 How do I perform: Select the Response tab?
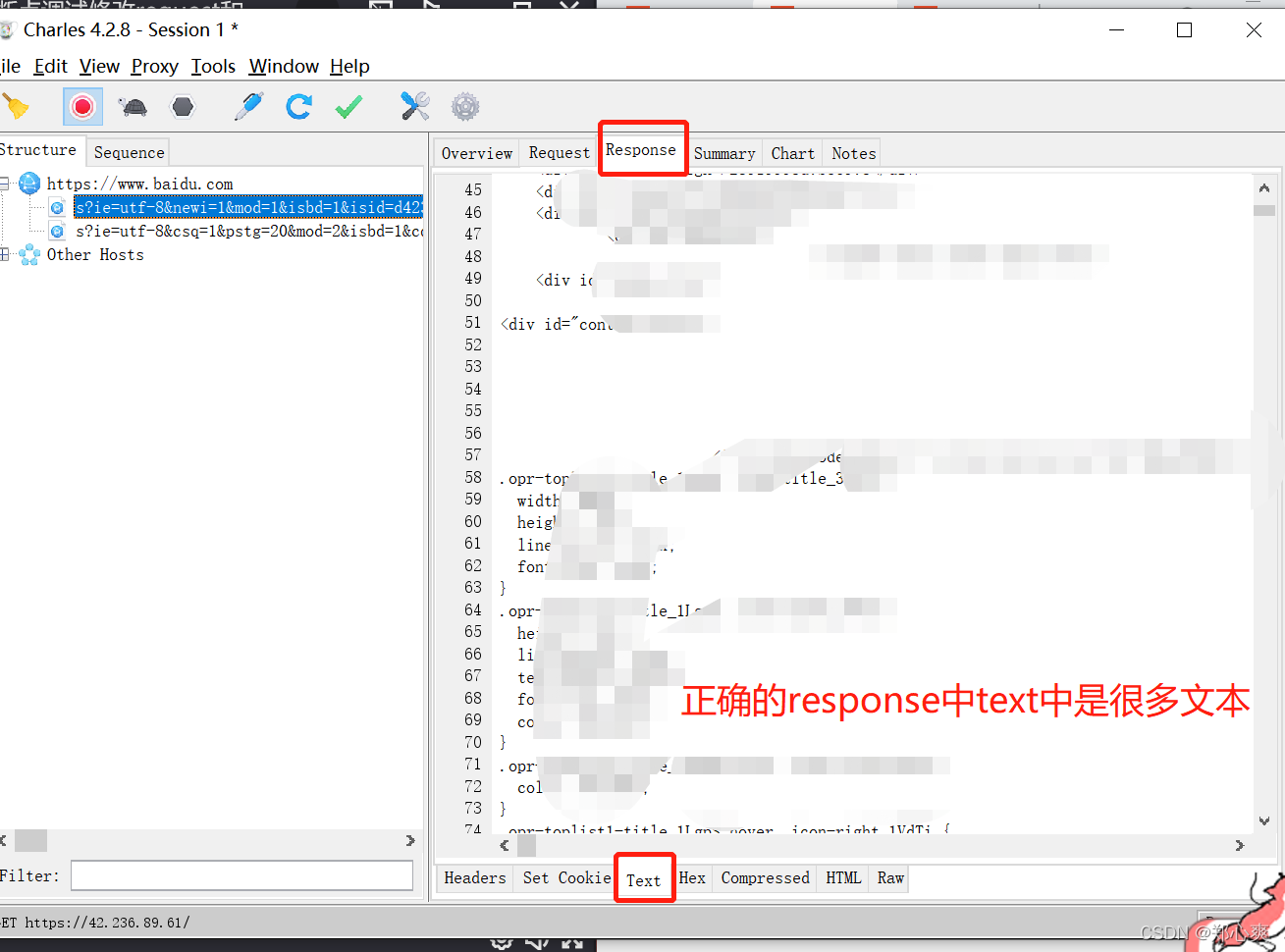[641, 150]
